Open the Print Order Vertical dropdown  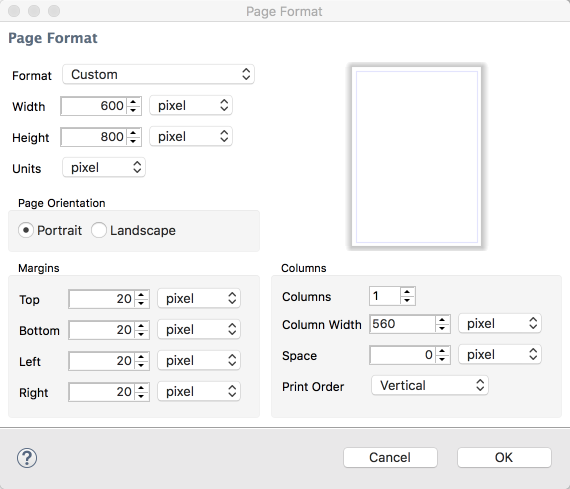[430, 385]
